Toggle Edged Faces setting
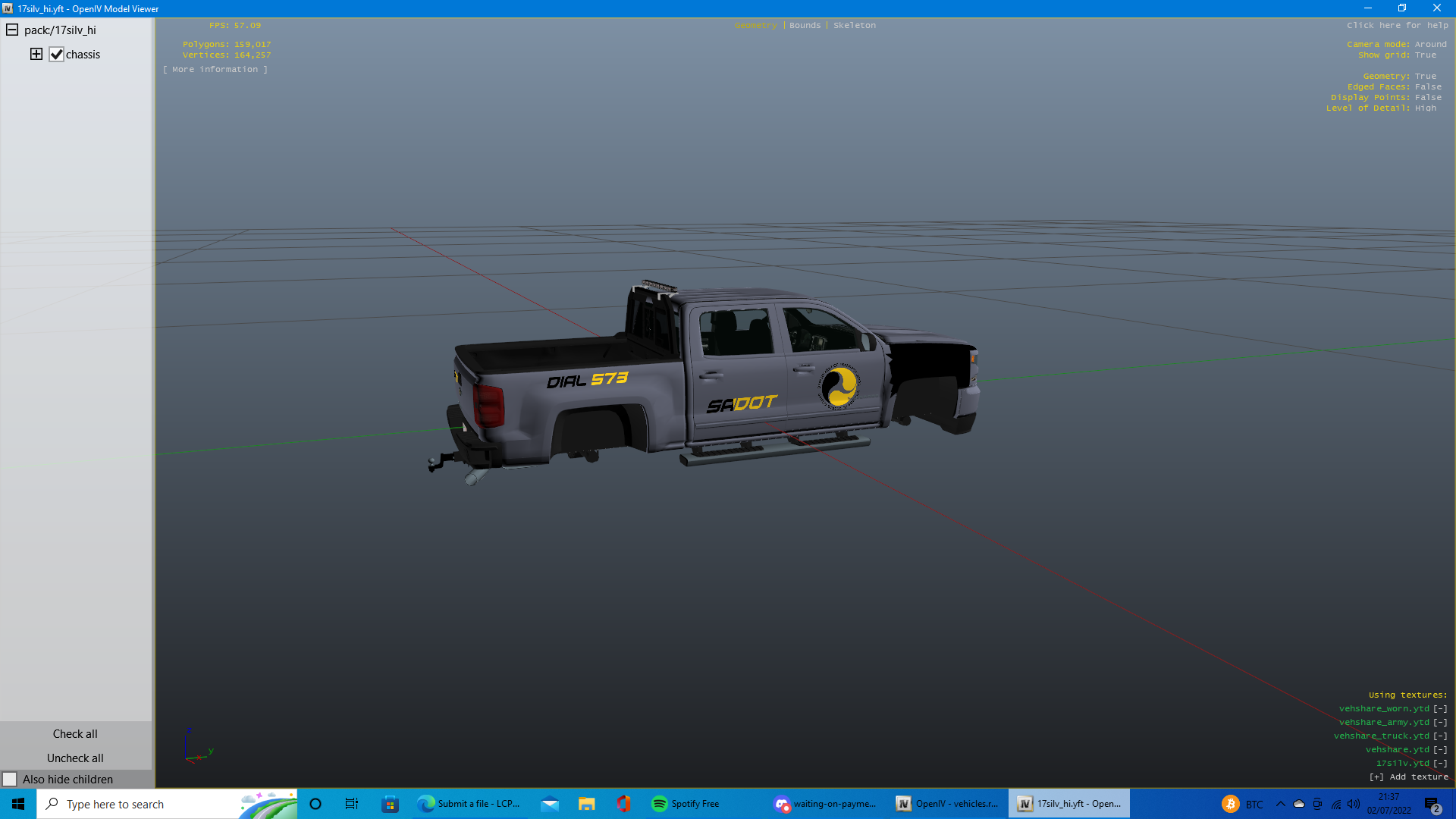Image resolution: width=1456 pixels, height=819 pixels. (x=1428, y=86)
